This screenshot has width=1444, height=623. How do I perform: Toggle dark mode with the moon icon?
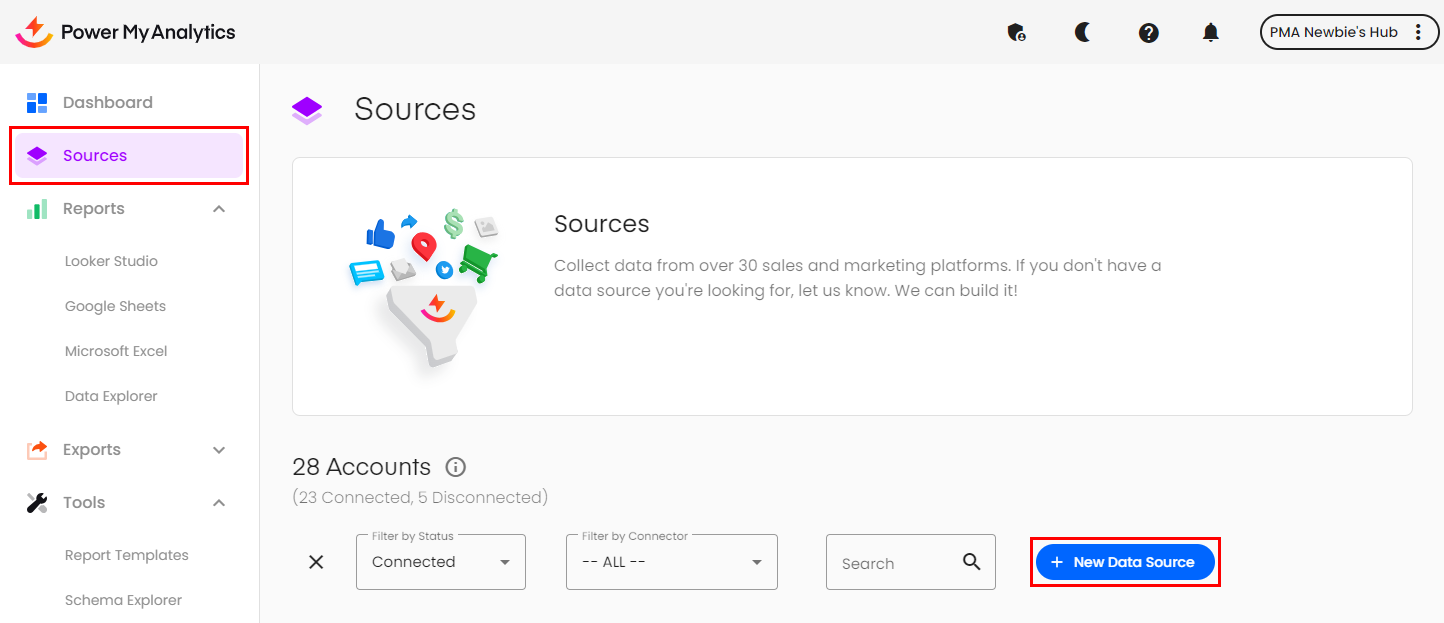[1082, 32]
